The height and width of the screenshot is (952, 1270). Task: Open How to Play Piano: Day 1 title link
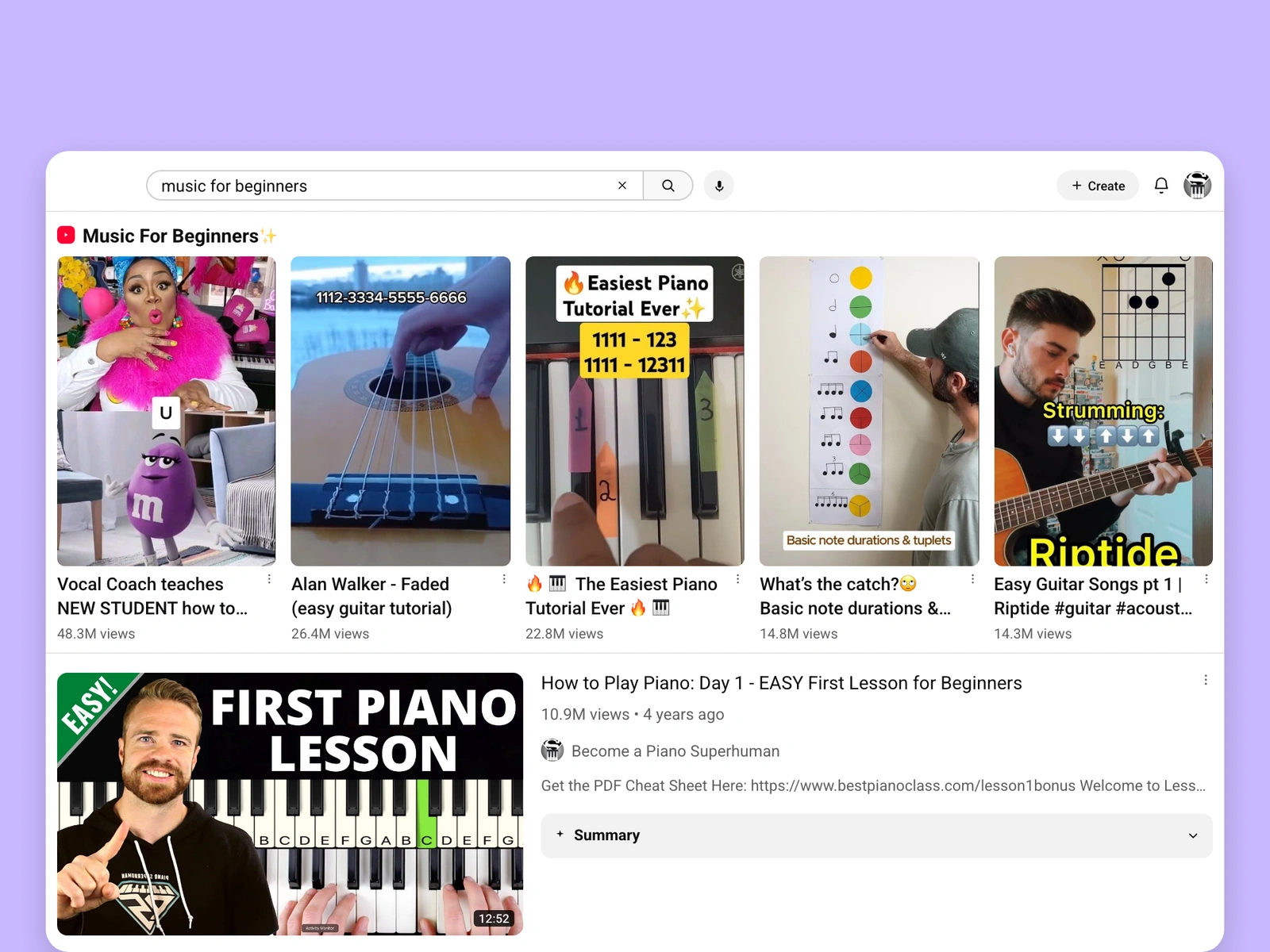[x=782, y=683]
